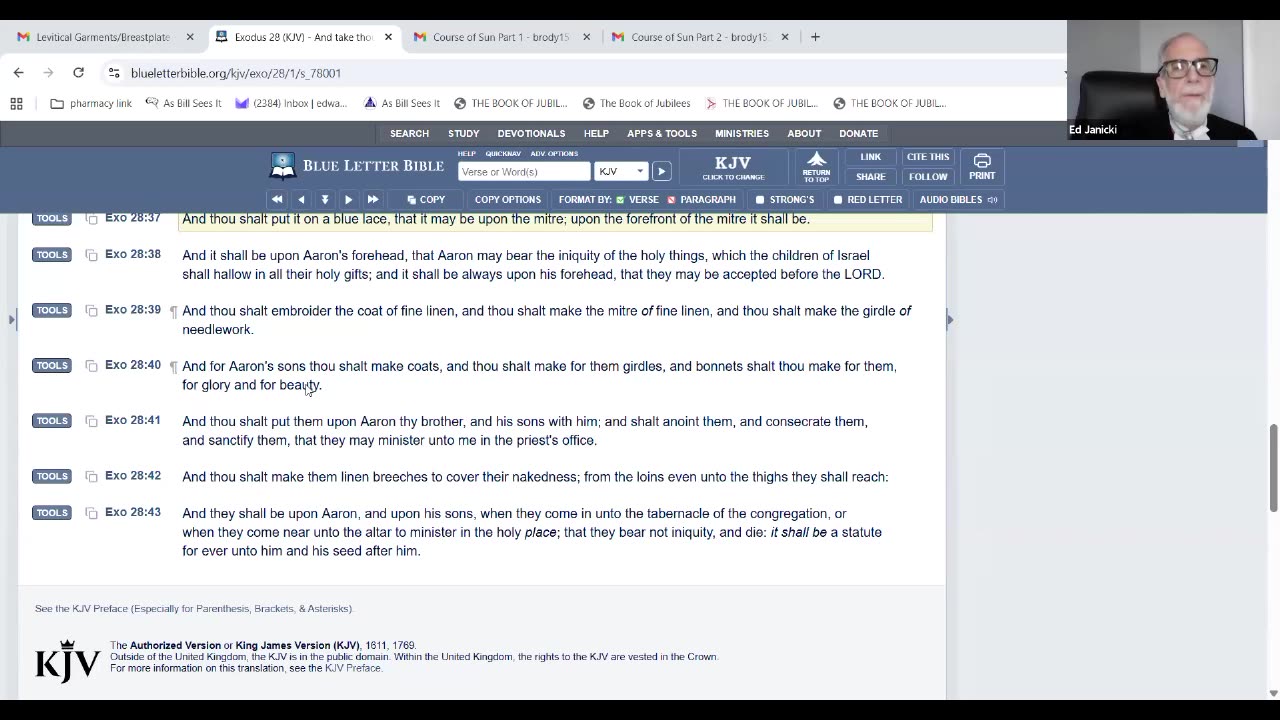Open Tools menu for Exo 28:39

pos(52,310)
